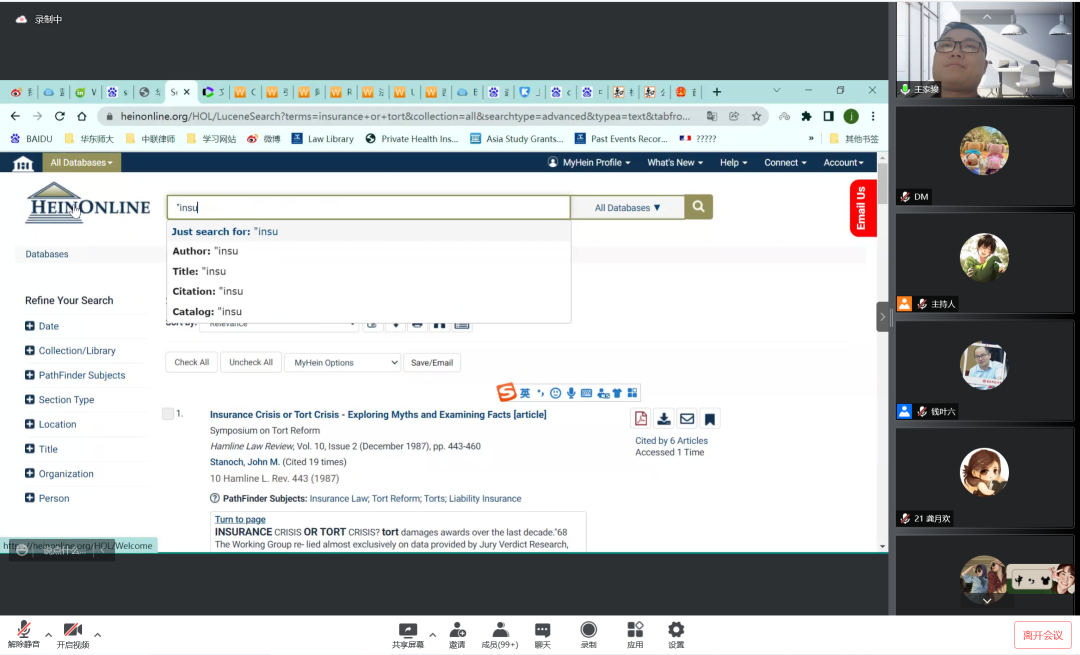The width and height of the screenshot is (1080, 655).
Task: Click the Sogou microphone voice input icon
Action: (x=571, y=393)
